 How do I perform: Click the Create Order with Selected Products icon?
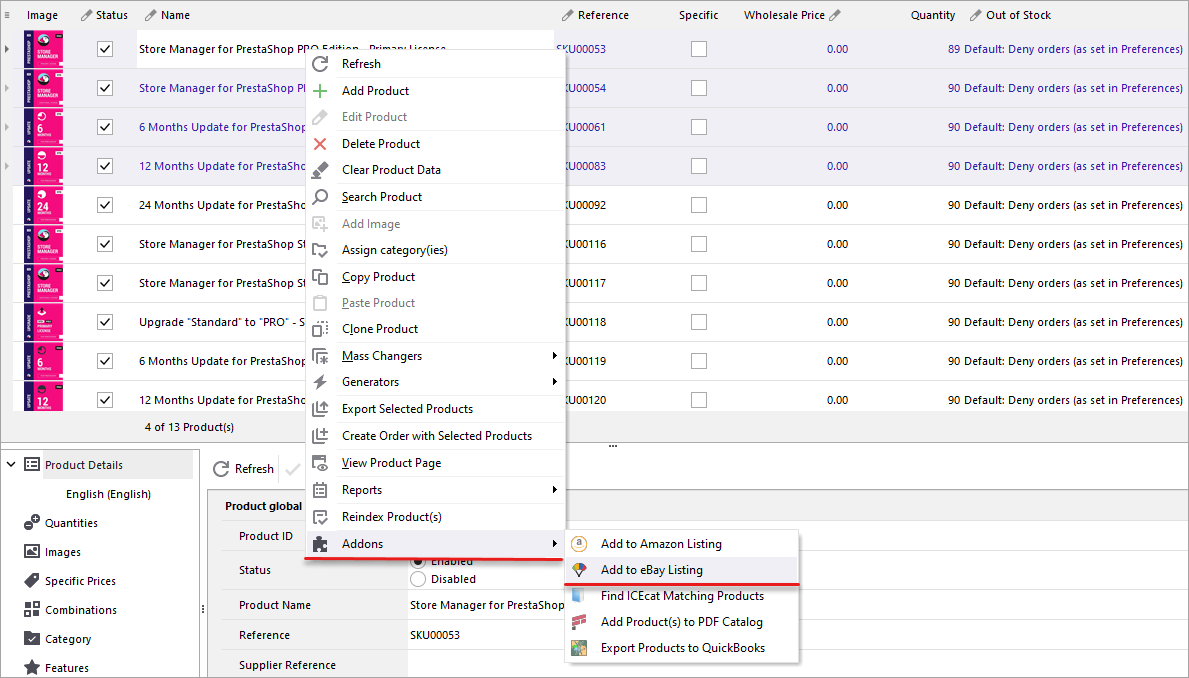(x=320, y=436)
